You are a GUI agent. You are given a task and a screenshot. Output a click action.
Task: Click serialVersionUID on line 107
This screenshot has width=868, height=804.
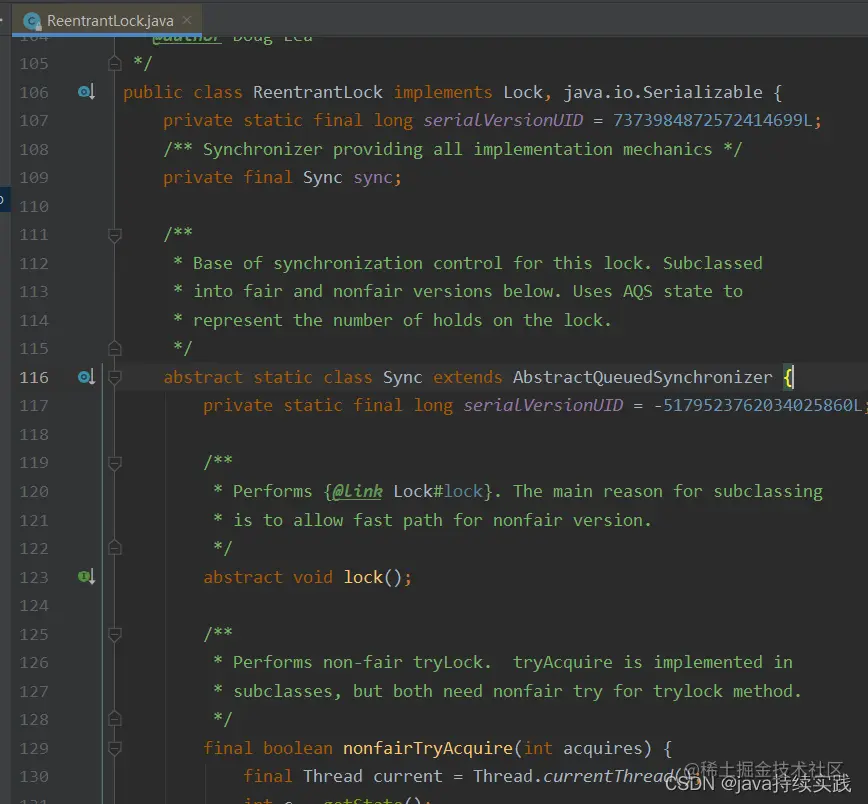click(503, 120)
